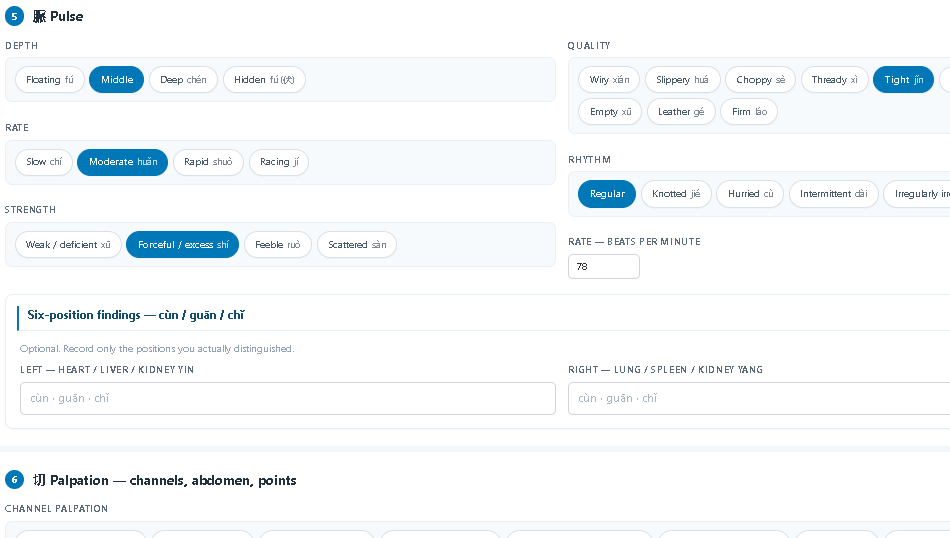Click the Palpation section heading text
The width and height of the screenshot is (950, 538).
click(165, 480)
